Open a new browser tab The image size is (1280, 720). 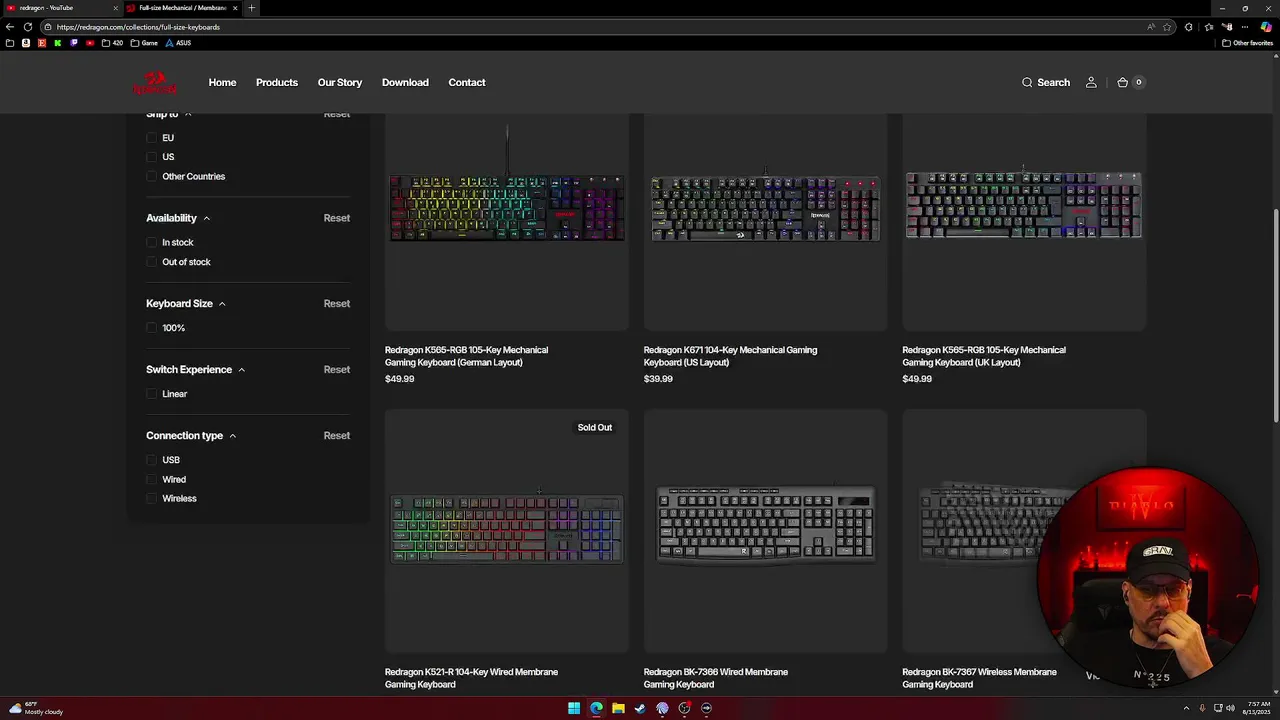point(251,8)
